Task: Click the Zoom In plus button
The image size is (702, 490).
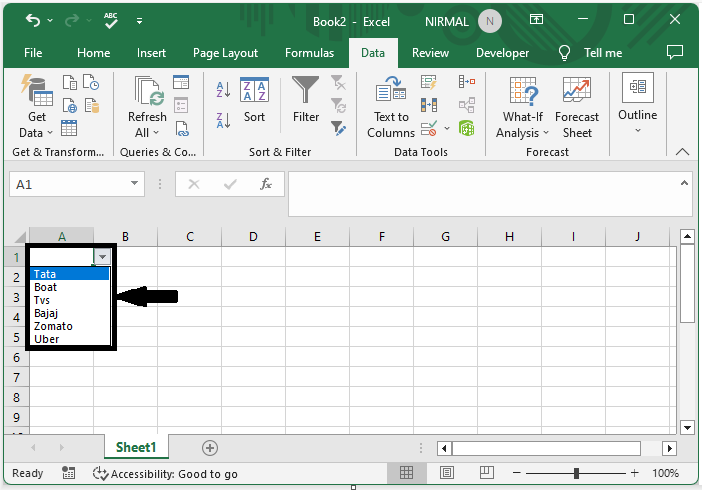Action: point(634,473)
